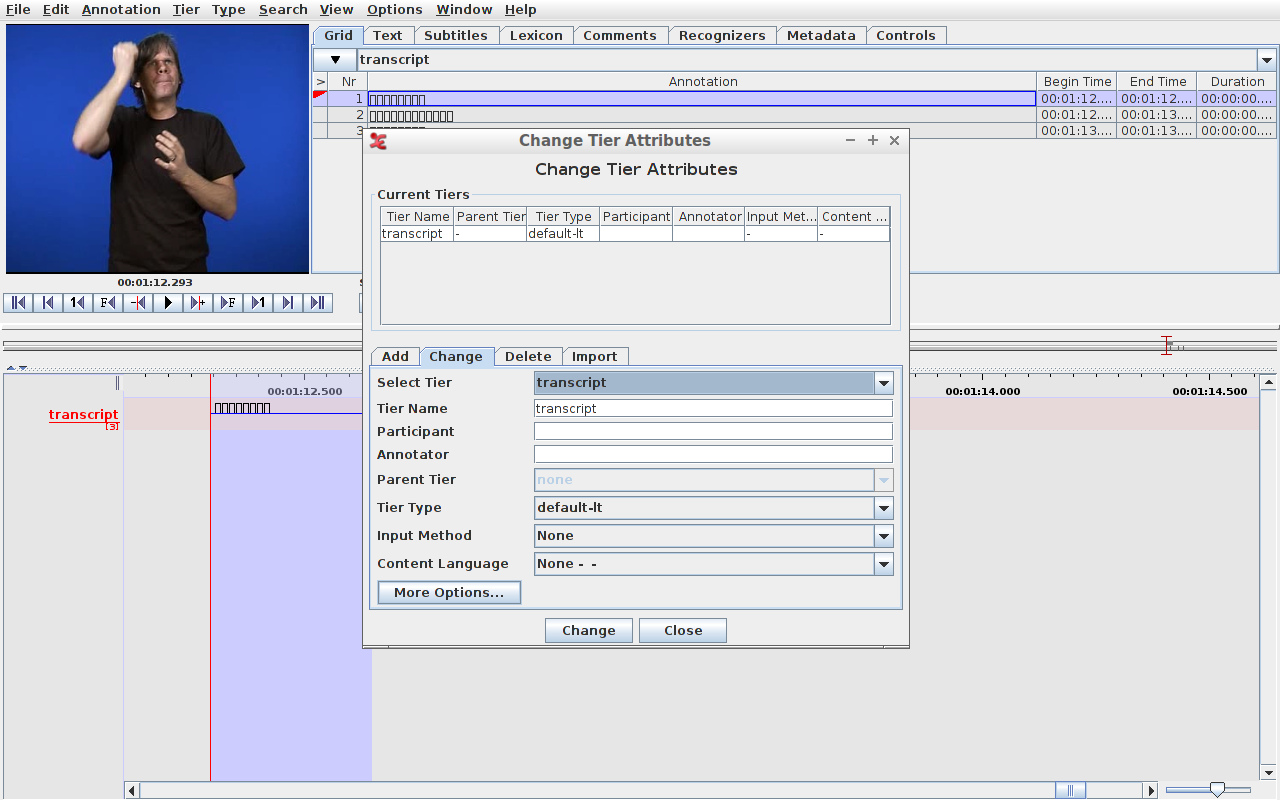Advance to the next frame

click(x=228, y=303)
